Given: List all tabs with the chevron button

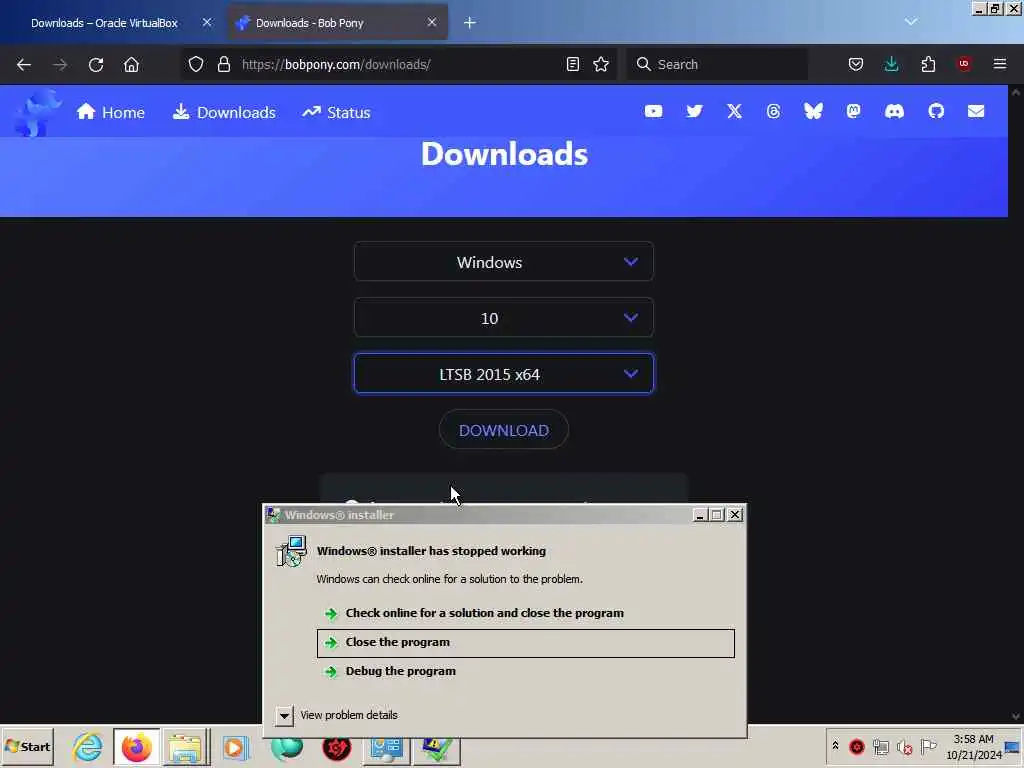Looking at the screenshot, I should (x=911, y=22).
